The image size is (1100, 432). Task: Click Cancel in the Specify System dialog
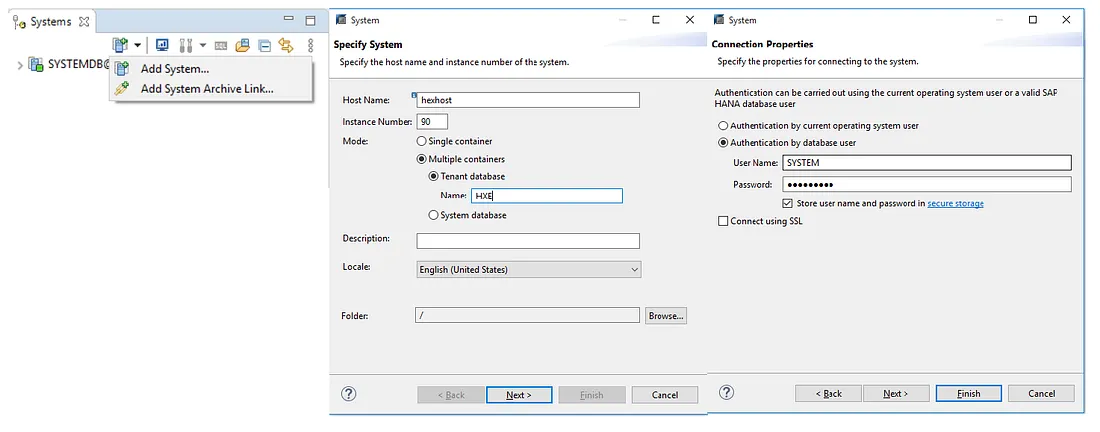pos(664,395)
